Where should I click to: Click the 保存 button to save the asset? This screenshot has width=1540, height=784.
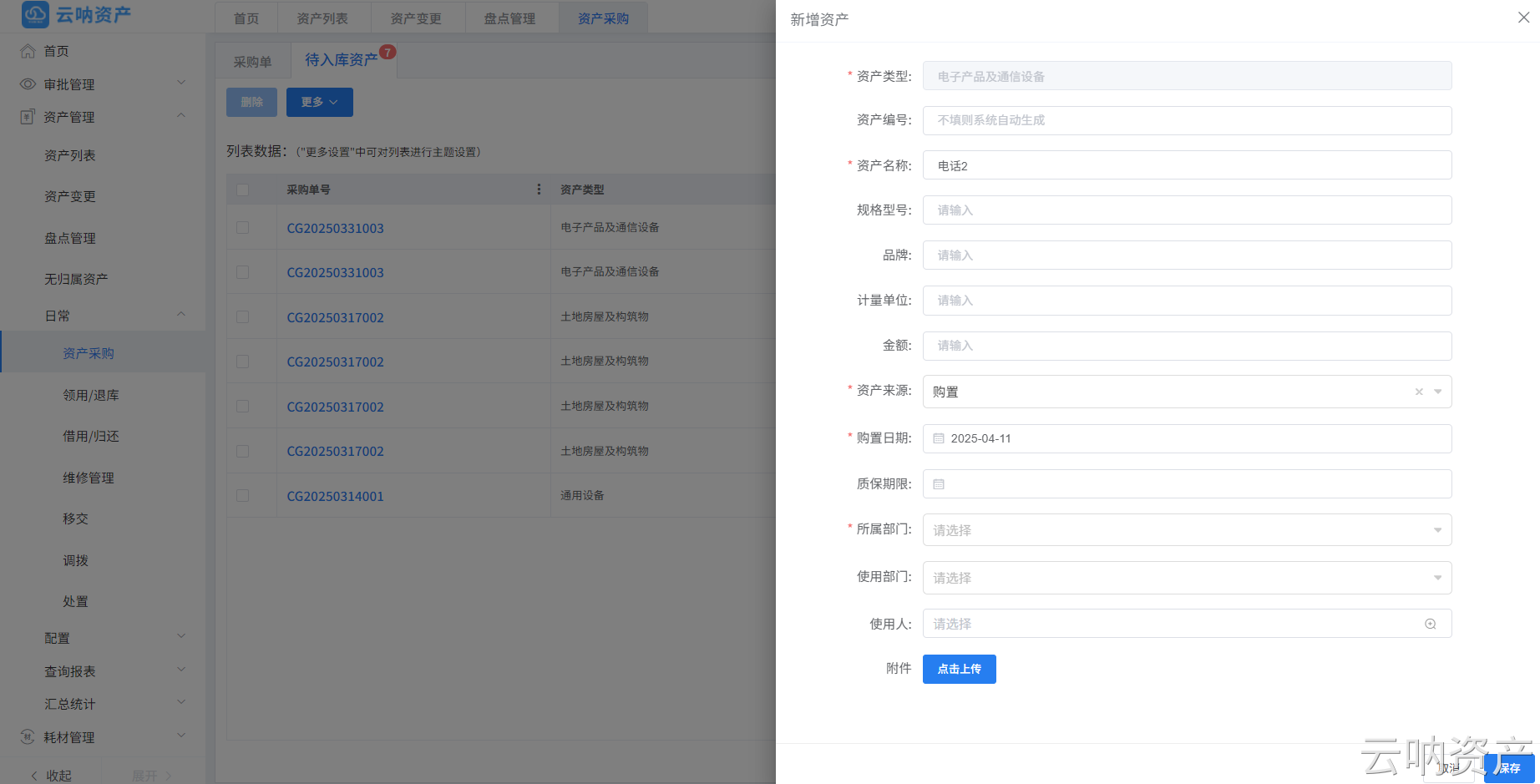[x=1508, y=768]
